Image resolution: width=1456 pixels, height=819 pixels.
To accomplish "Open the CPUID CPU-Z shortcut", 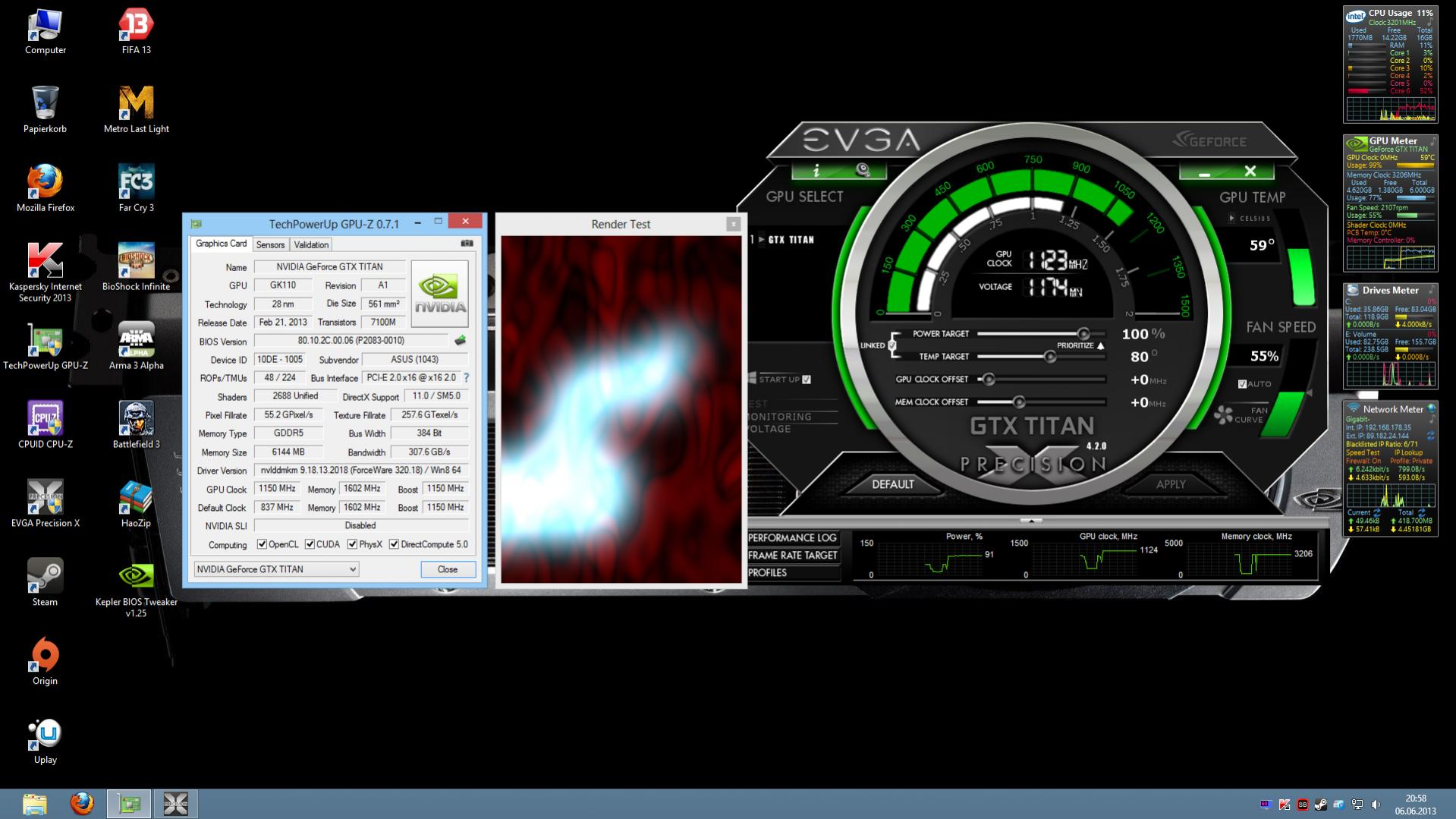I will [46, 425].
